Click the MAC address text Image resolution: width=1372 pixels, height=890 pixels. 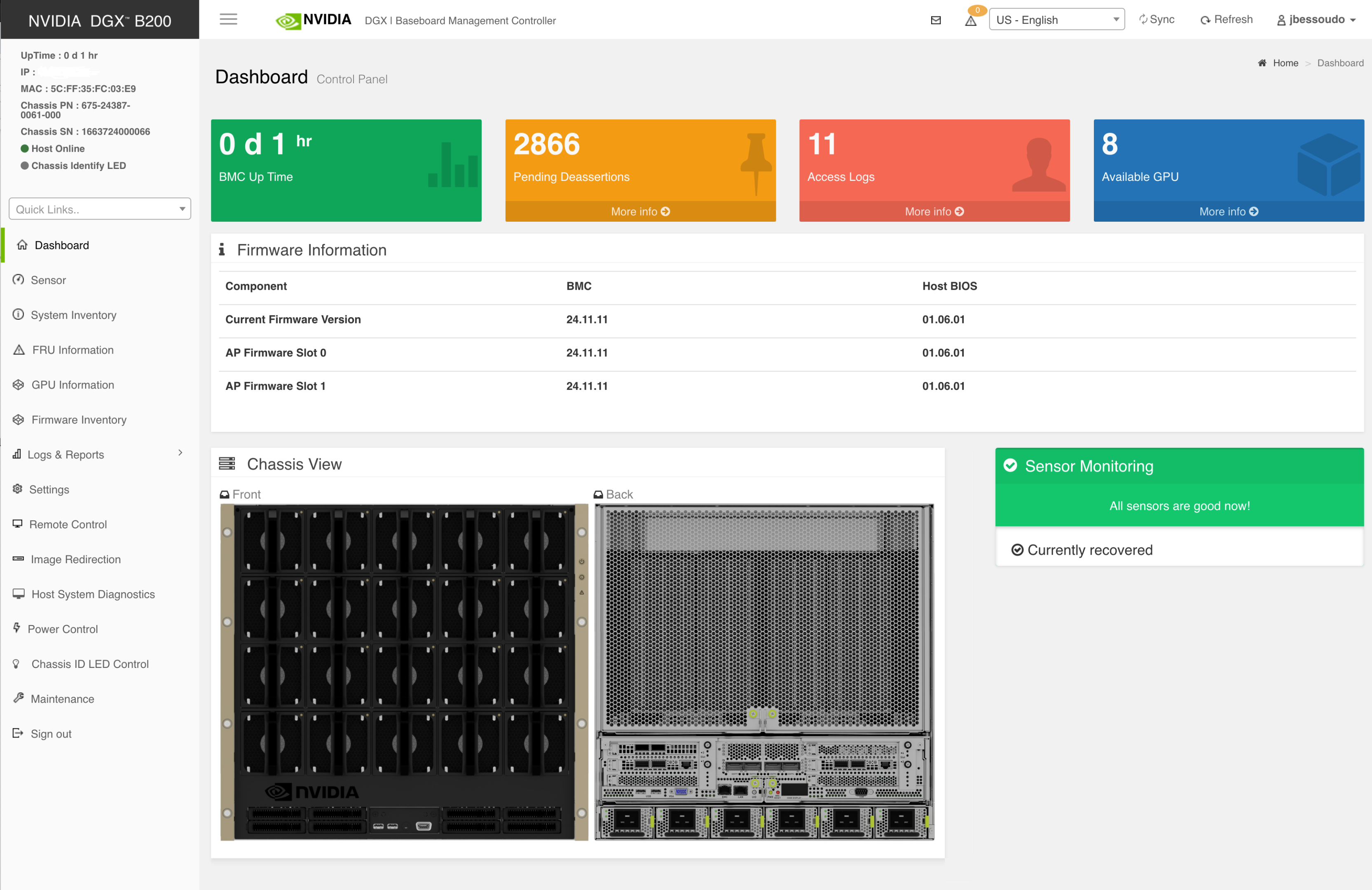click(x=78, y=89)
